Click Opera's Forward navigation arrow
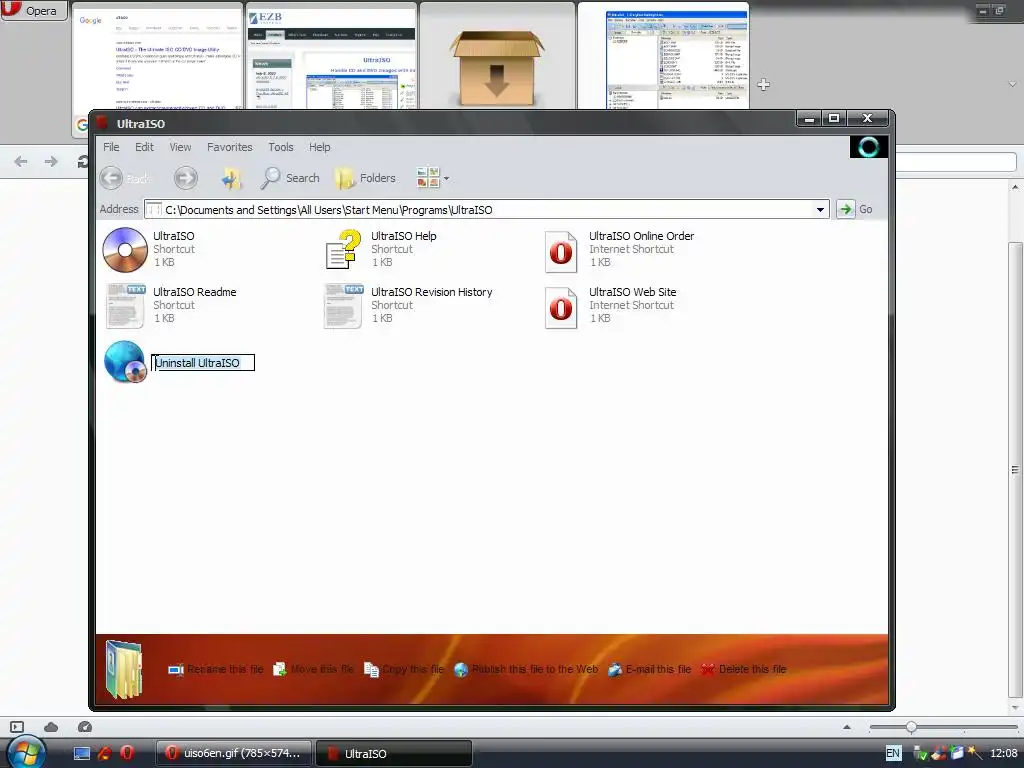The height and width of the screenshot is (768, 1024). click(51, 161)
